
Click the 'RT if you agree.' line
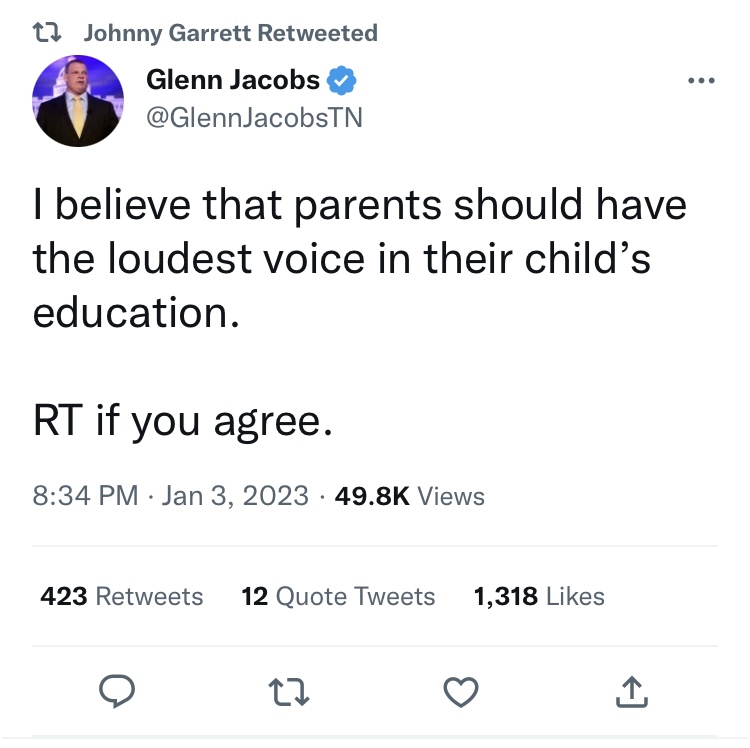pos(181,423)
